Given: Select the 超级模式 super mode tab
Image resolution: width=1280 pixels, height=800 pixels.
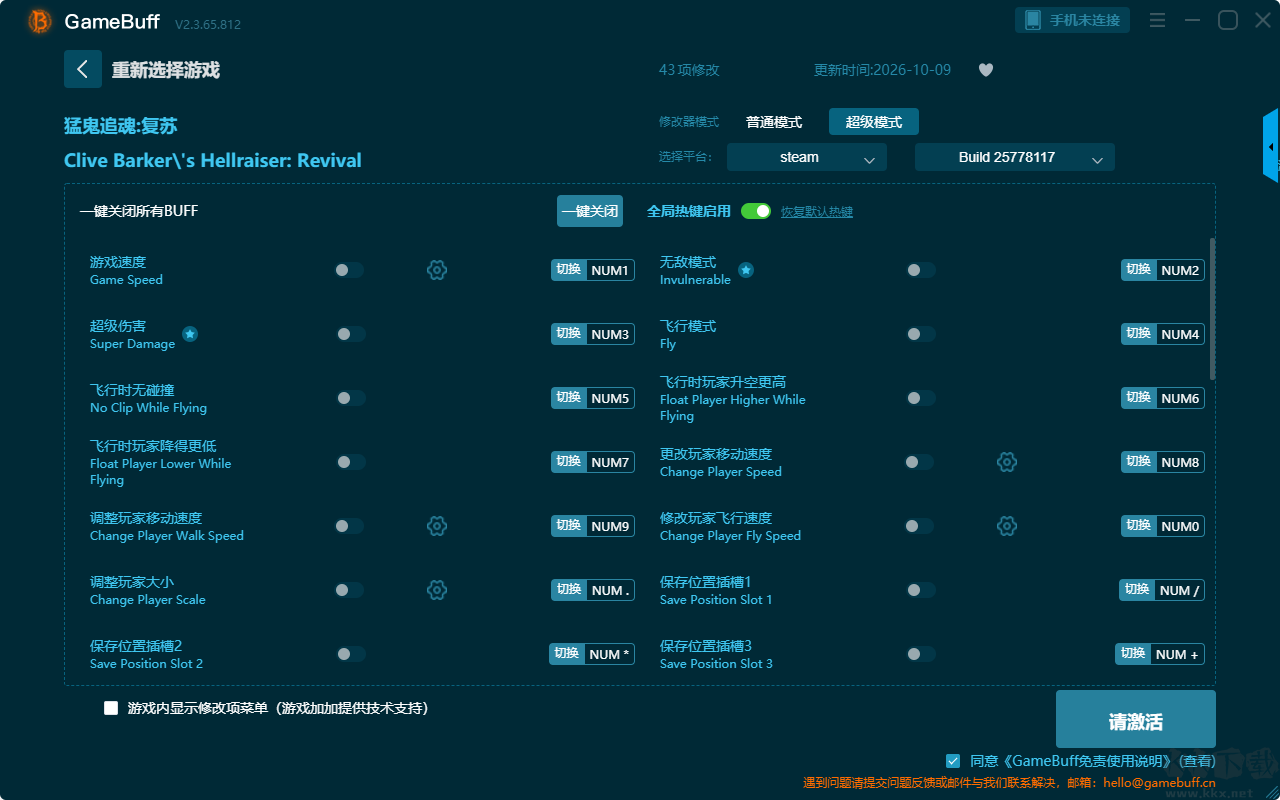Looking at the screenshot, I should [874, 122].
